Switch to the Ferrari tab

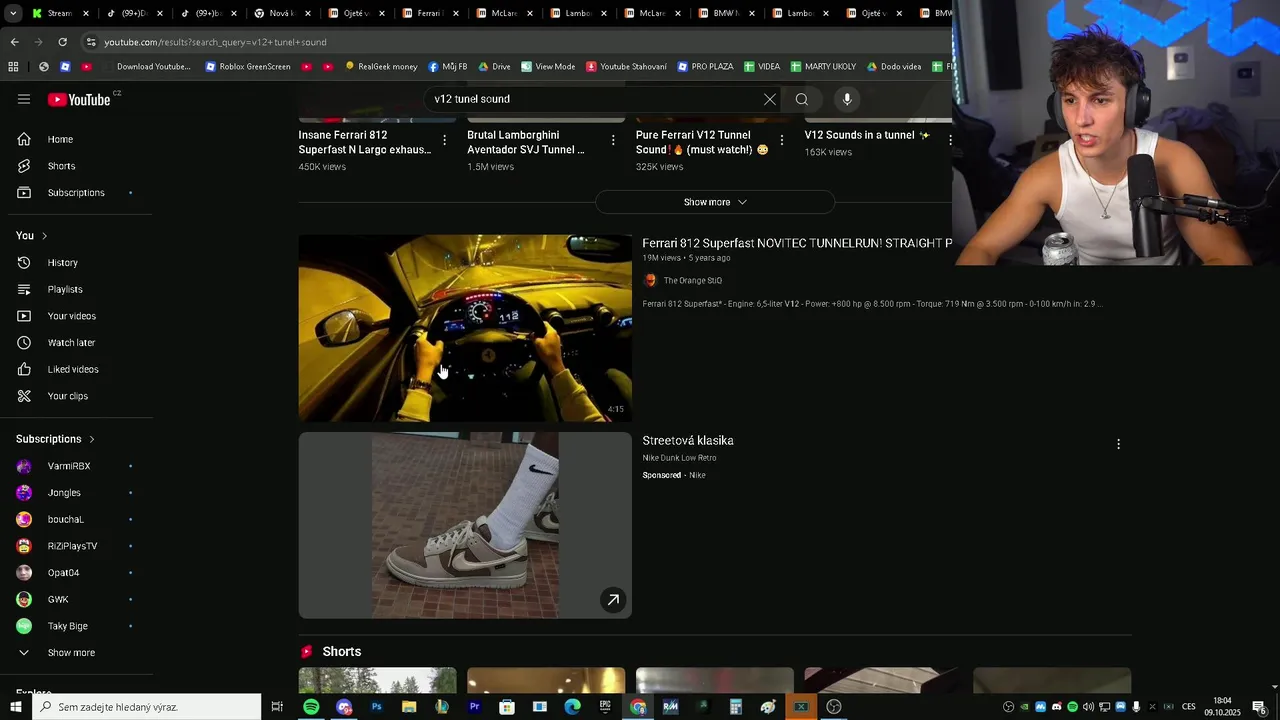(x=429, y=13)
